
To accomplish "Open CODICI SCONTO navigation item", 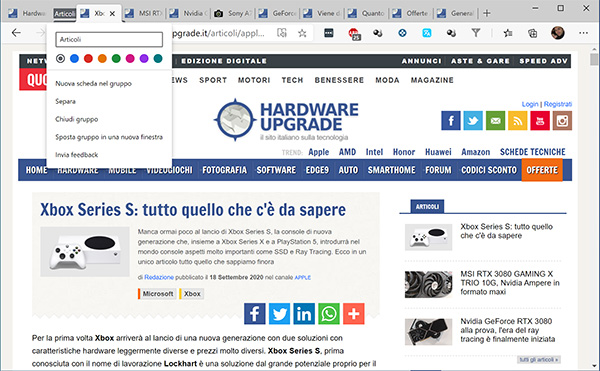I will (489, 170).
